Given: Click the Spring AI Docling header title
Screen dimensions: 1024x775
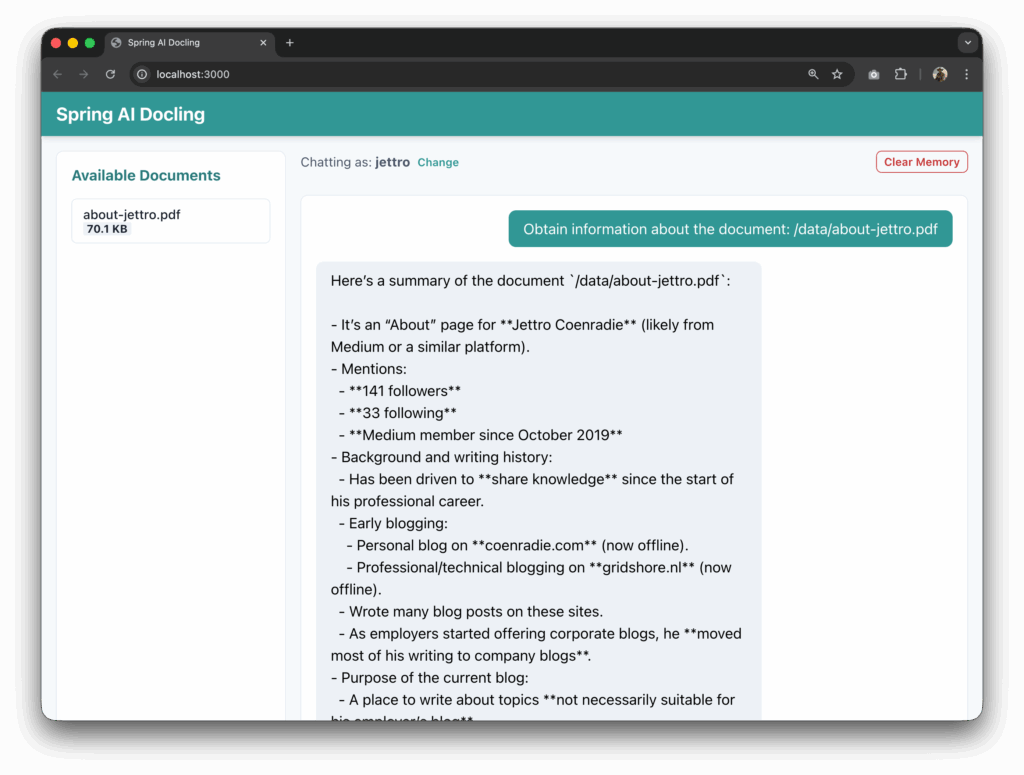Looking at the screenshot, I should pos(130,114).
